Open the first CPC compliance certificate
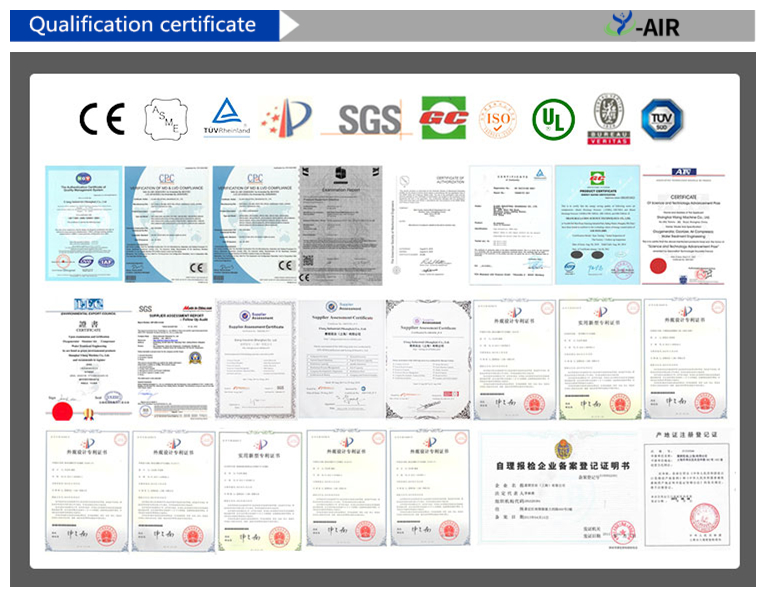The height and width of the screenshot is (597, 766). pyautogui.click(x=167, y=224)
